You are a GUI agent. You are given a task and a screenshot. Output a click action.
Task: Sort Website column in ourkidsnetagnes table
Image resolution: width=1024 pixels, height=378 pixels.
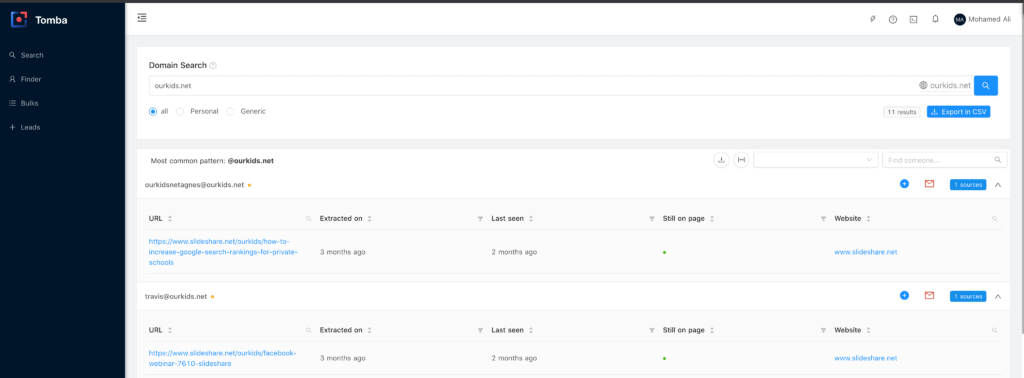click(869, 219)
